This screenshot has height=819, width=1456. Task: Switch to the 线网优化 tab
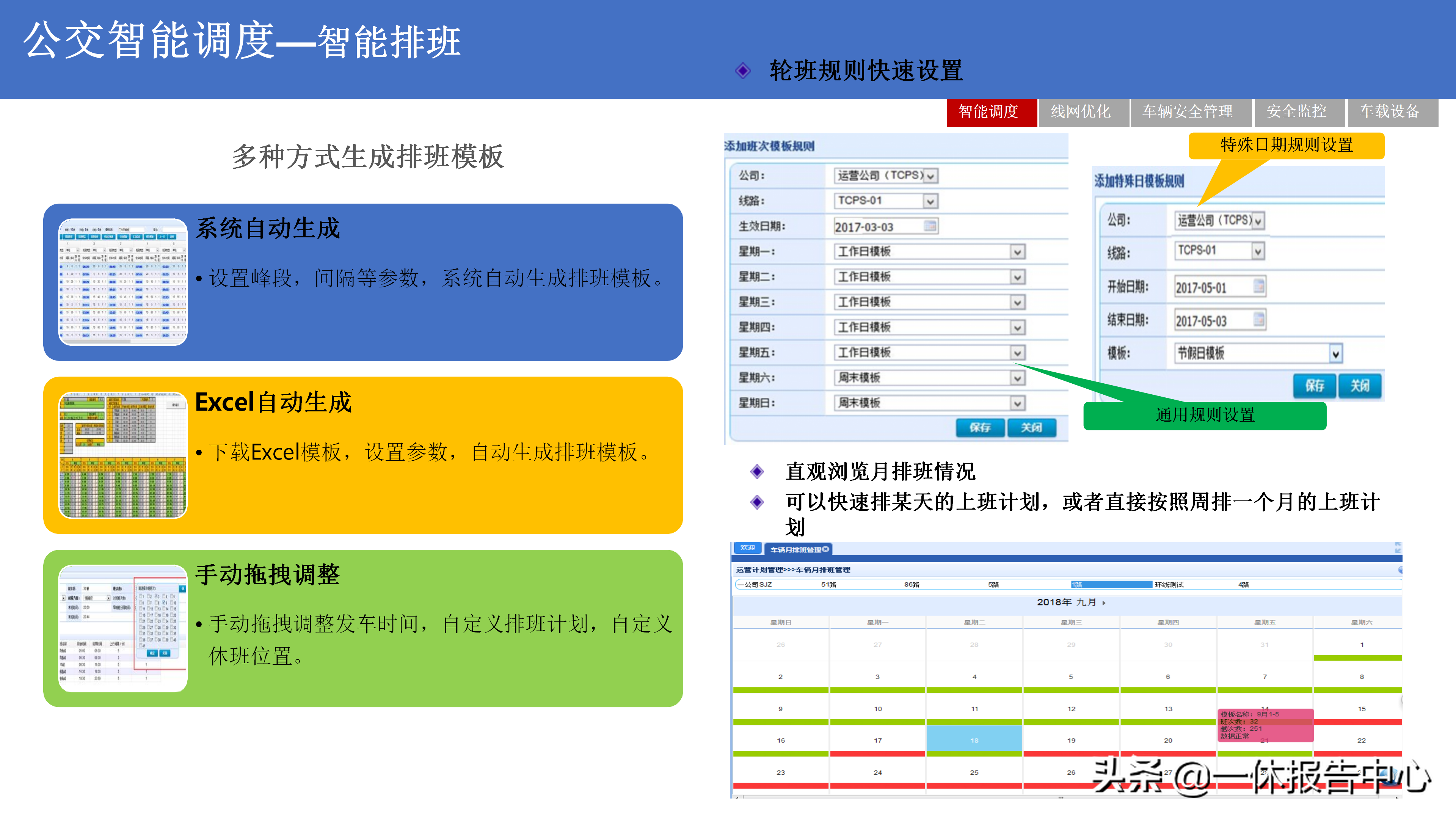[x=1080, y=112]
